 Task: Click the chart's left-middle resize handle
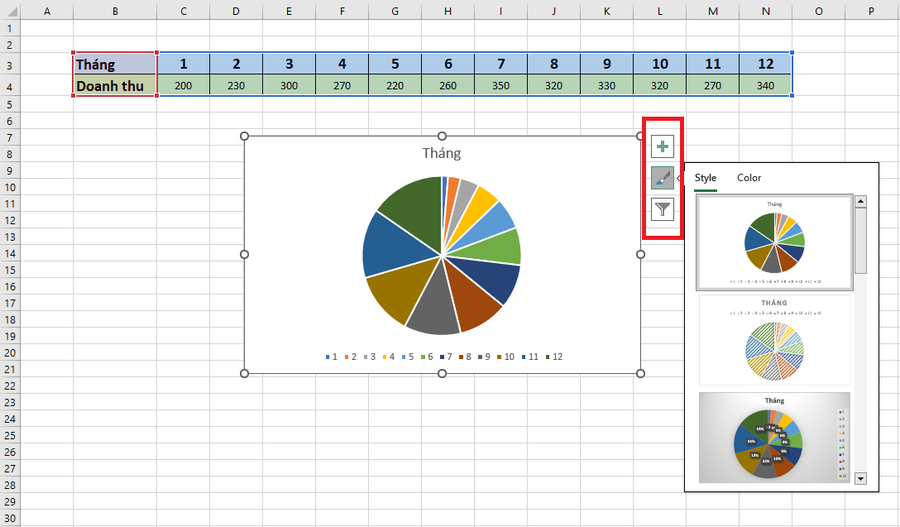click(x=245, y=254)
